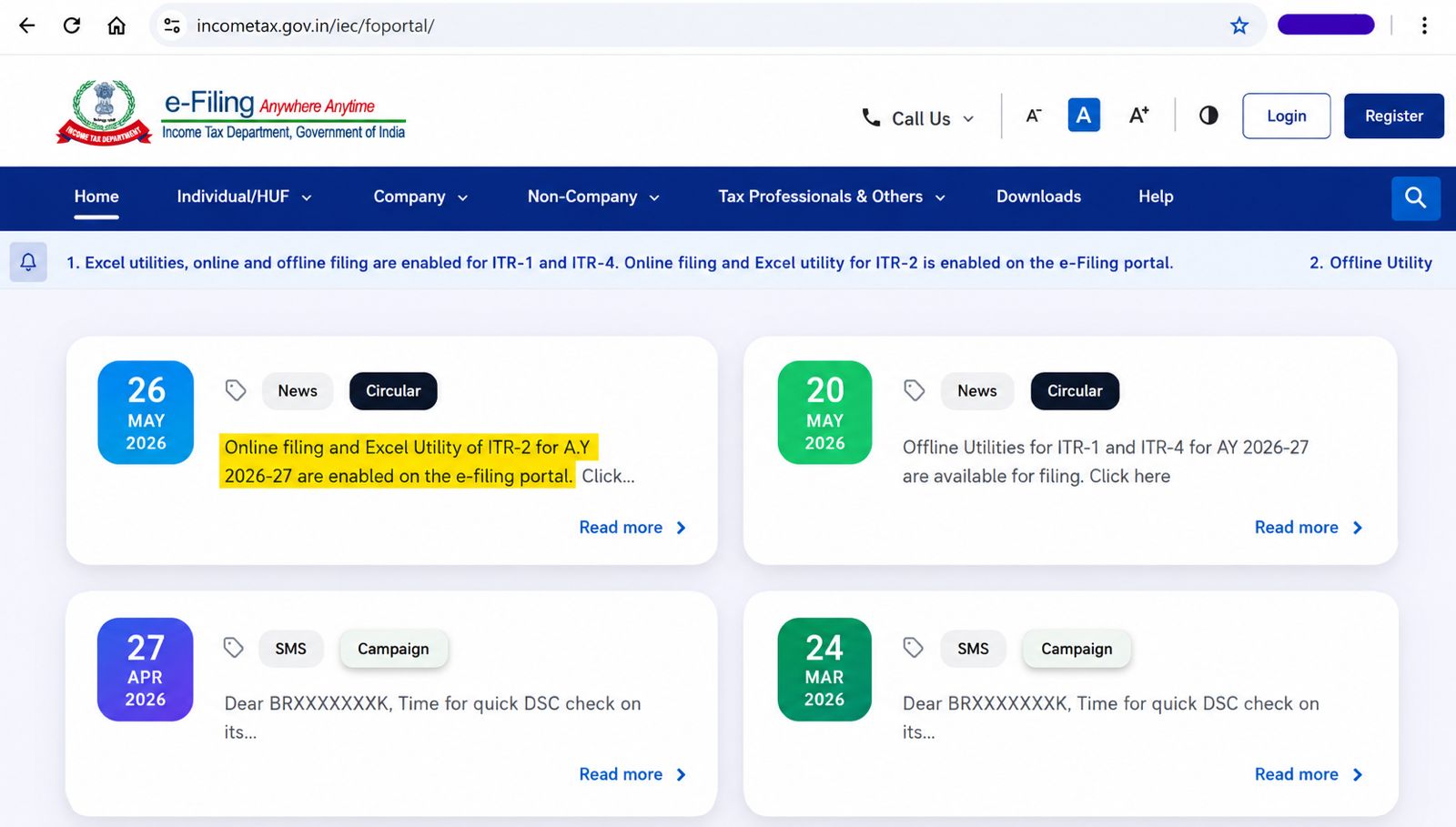This screenshot has width=1456, height=827.
Task: Expand the Individual/HUF menu
Action: 244,197
